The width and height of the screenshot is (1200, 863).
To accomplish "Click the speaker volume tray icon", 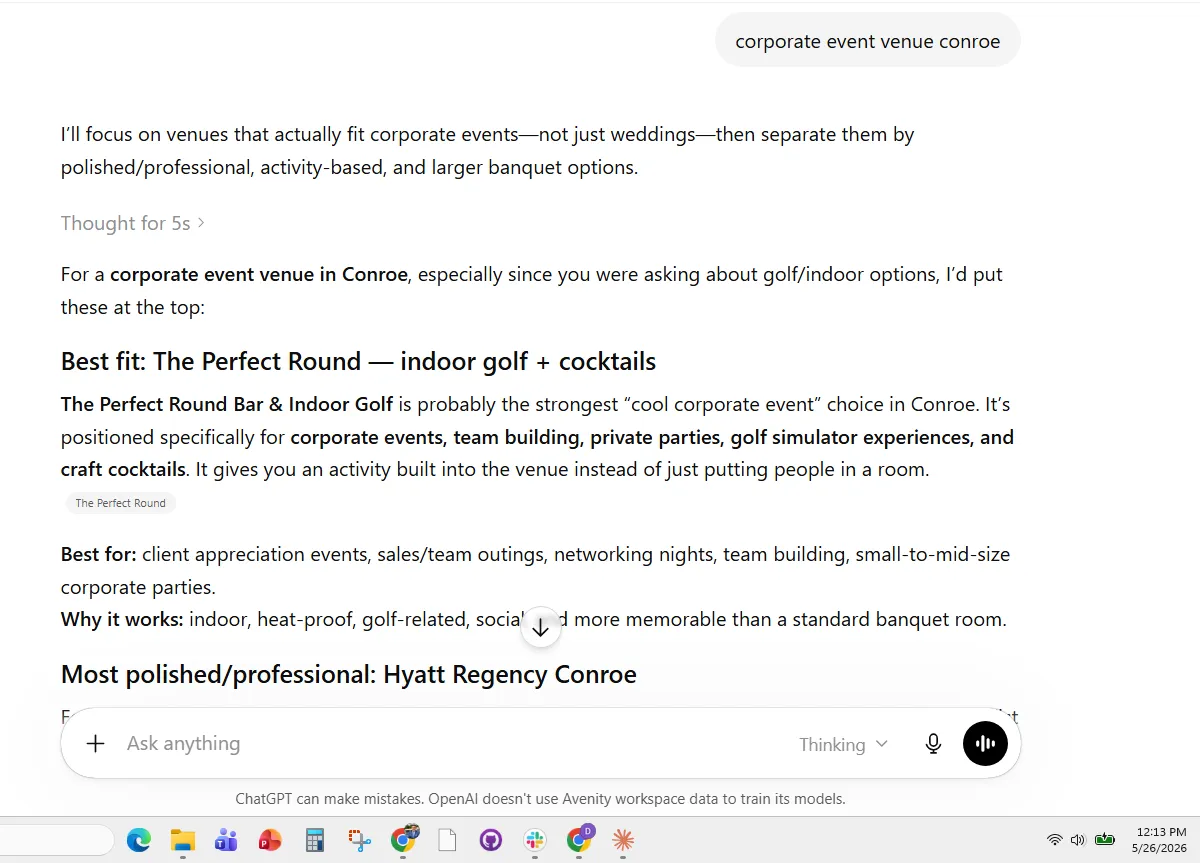I will click(x=1078, y=840).
